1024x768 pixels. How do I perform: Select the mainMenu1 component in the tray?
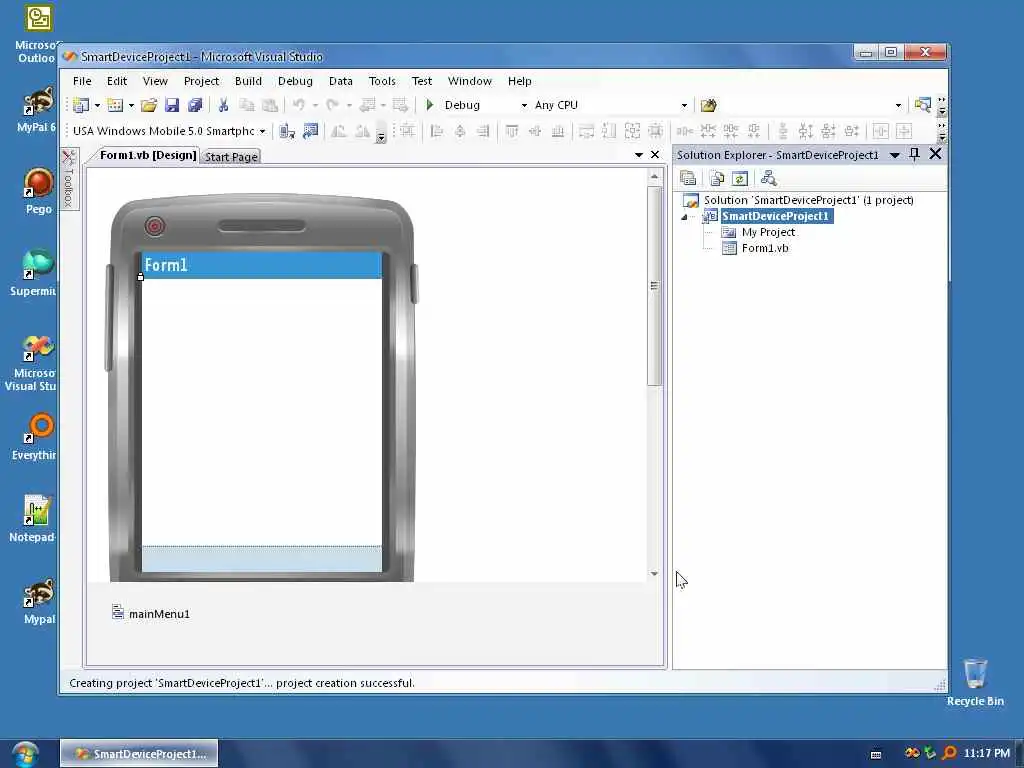[x=151, y=613]
